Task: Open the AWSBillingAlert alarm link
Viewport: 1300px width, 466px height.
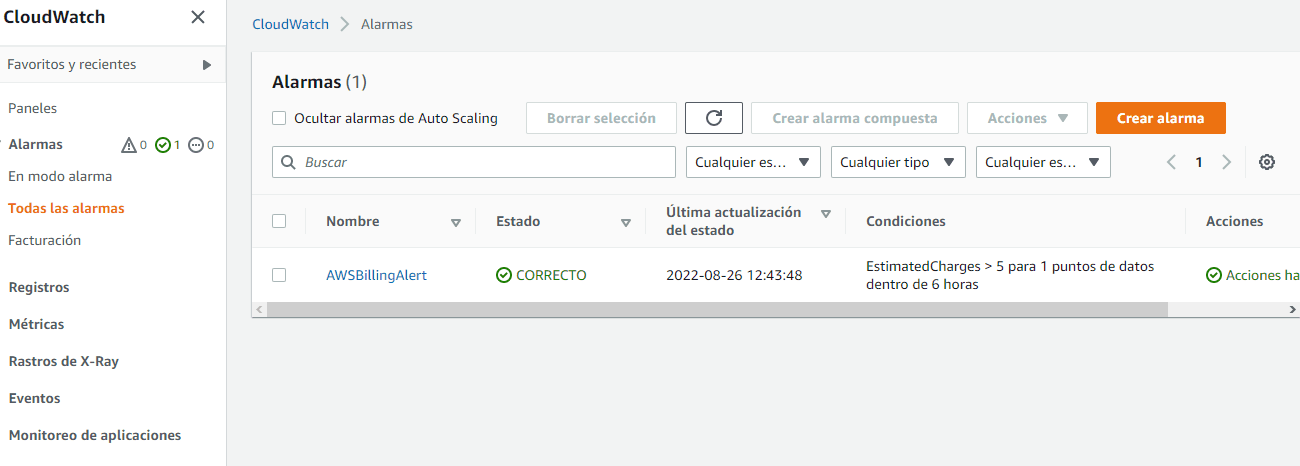Action: [x=376, y=275]
